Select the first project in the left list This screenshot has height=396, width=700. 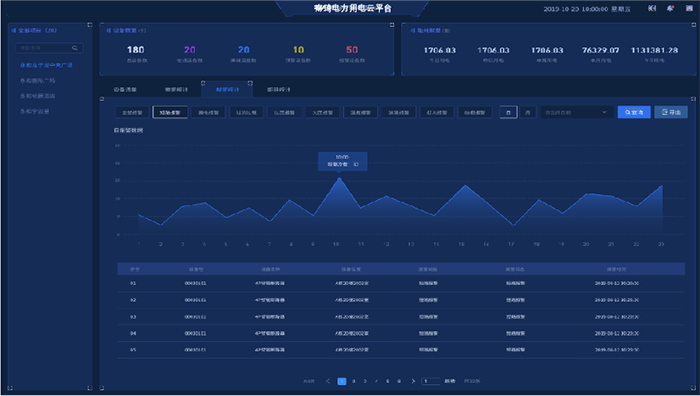pyautogui.click(x=46, y=65)
